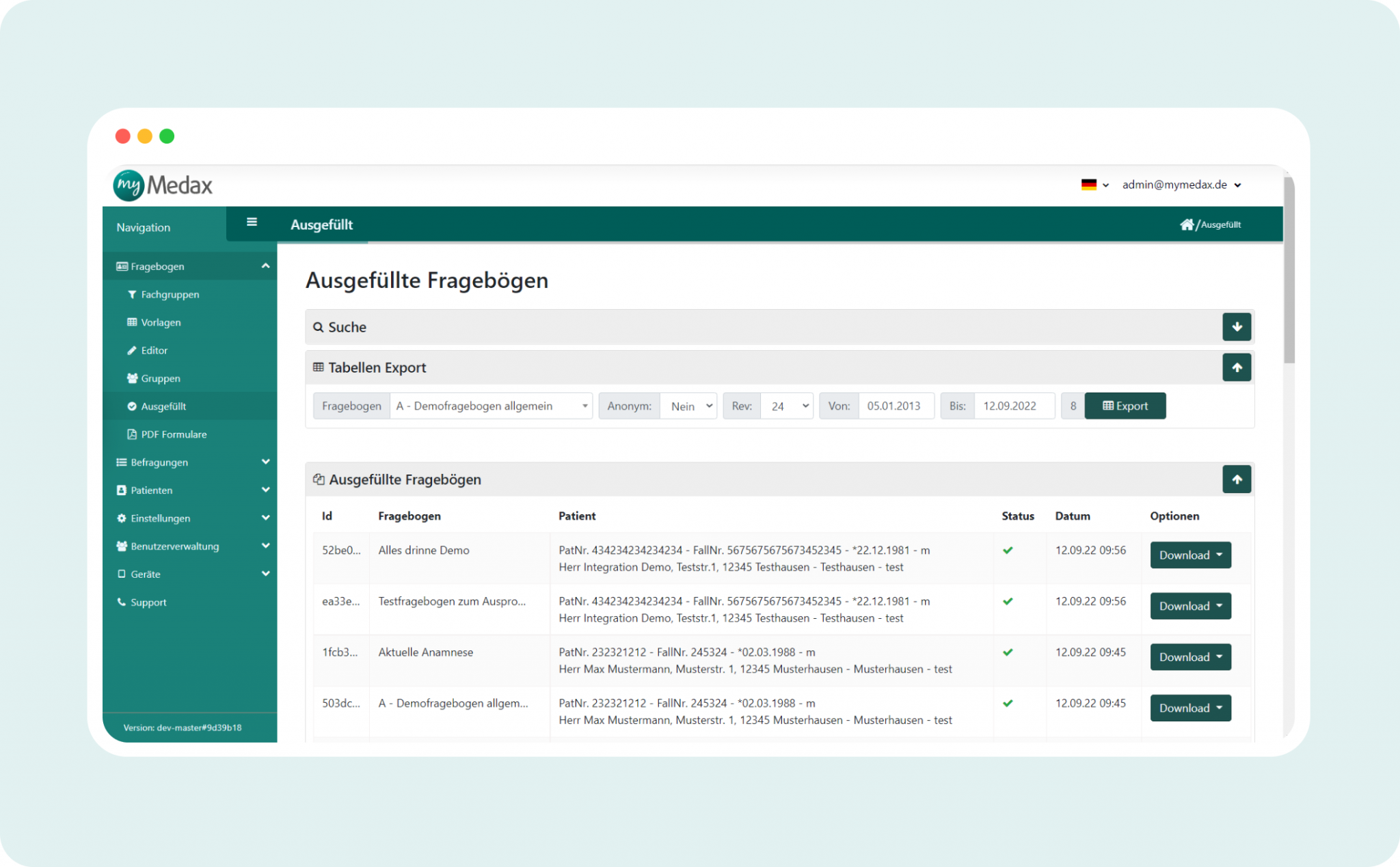Click the Befragungen list icon
The width and height of the screenshot is (1400, 867).
click(x=122, y=462)
